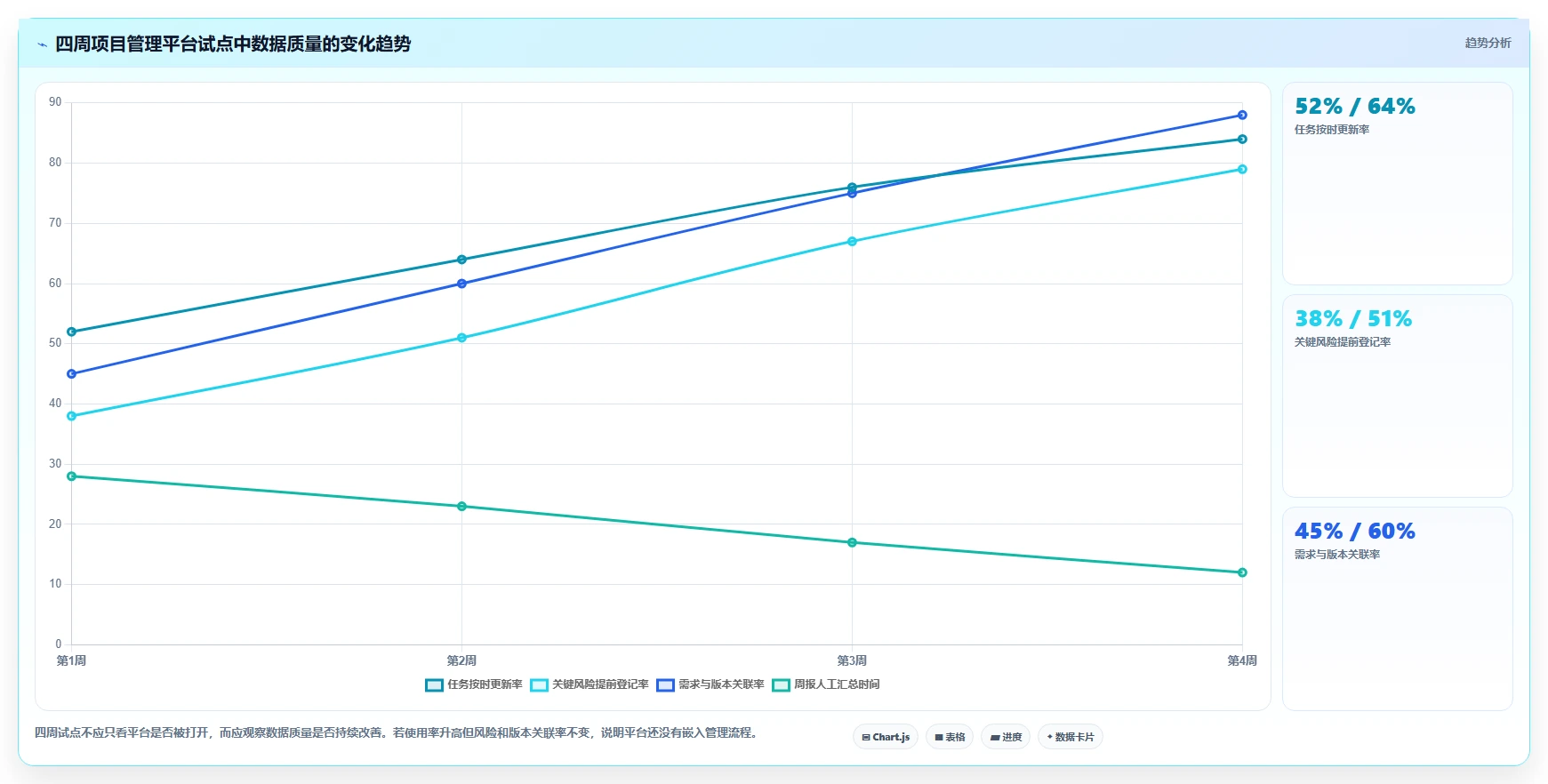Click the 关键风险提前登记率 data point at 第3周

852,242
